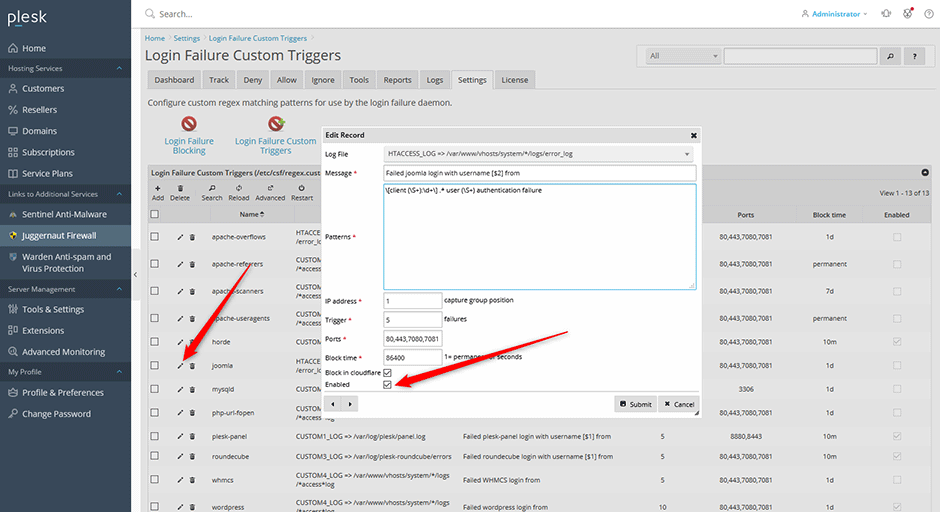This screenshot has width=940, height=512.
Task: Select all rows with header checkbox
Action: [155, 214]
